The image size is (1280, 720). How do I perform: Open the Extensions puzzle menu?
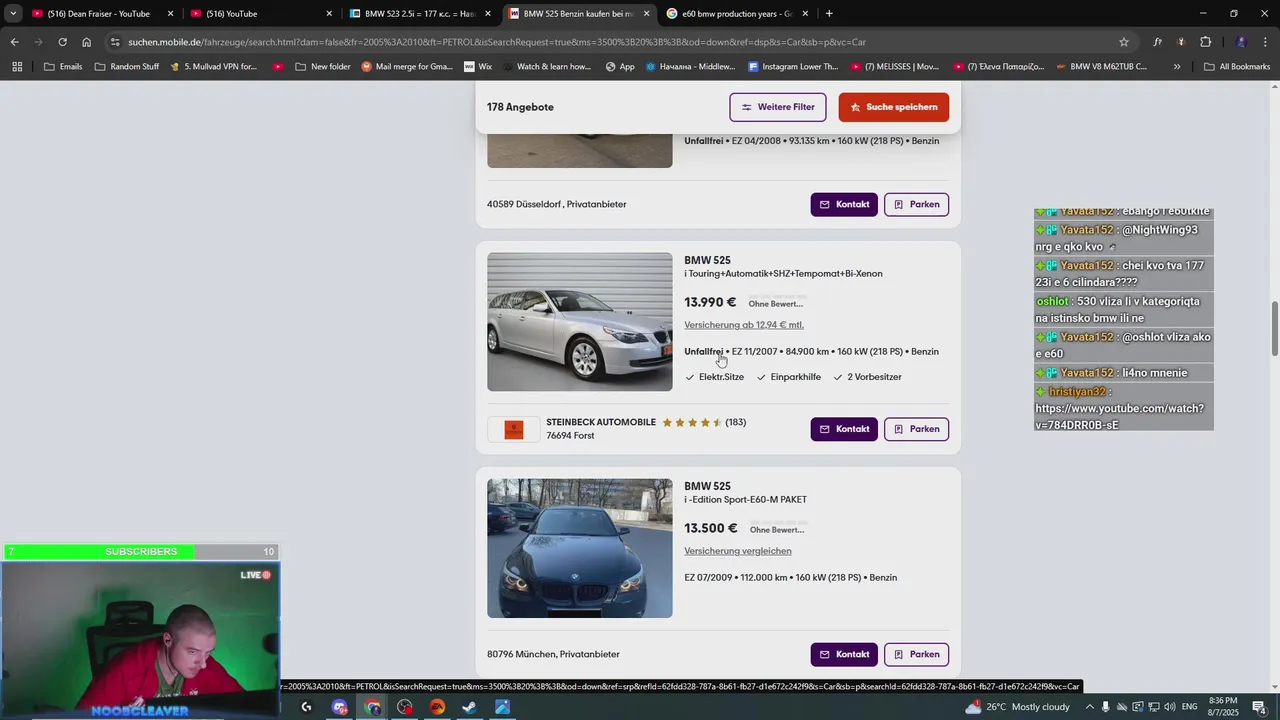[x=1205, y=42]
